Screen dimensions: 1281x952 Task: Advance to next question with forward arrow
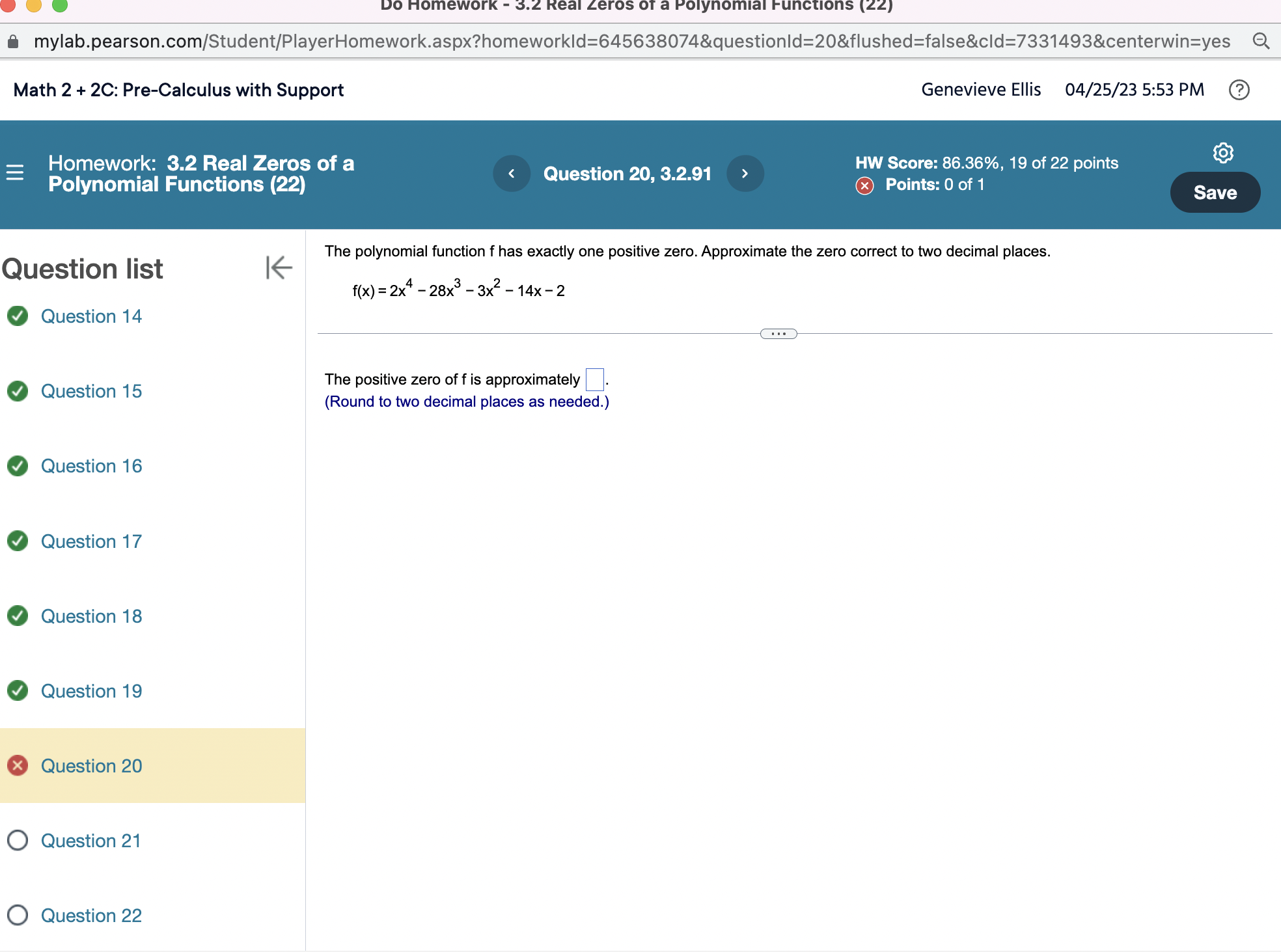[745, 173]
